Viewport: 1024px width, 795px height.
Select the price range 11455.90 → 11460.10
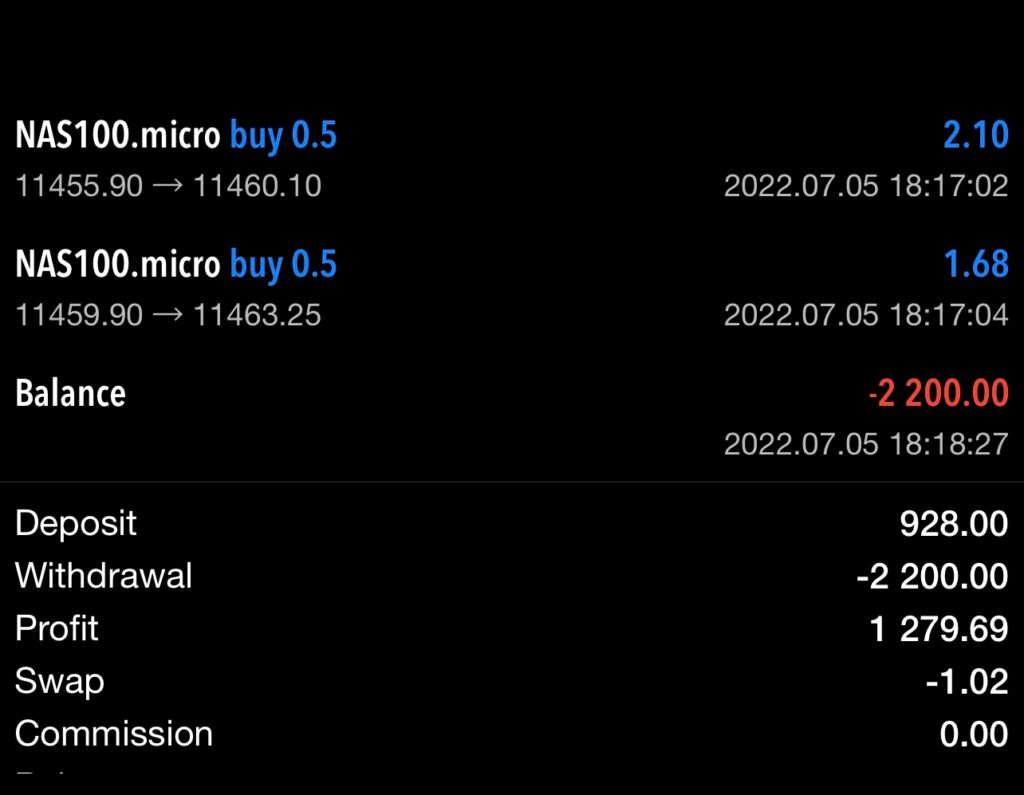click(x=168, y=186)
